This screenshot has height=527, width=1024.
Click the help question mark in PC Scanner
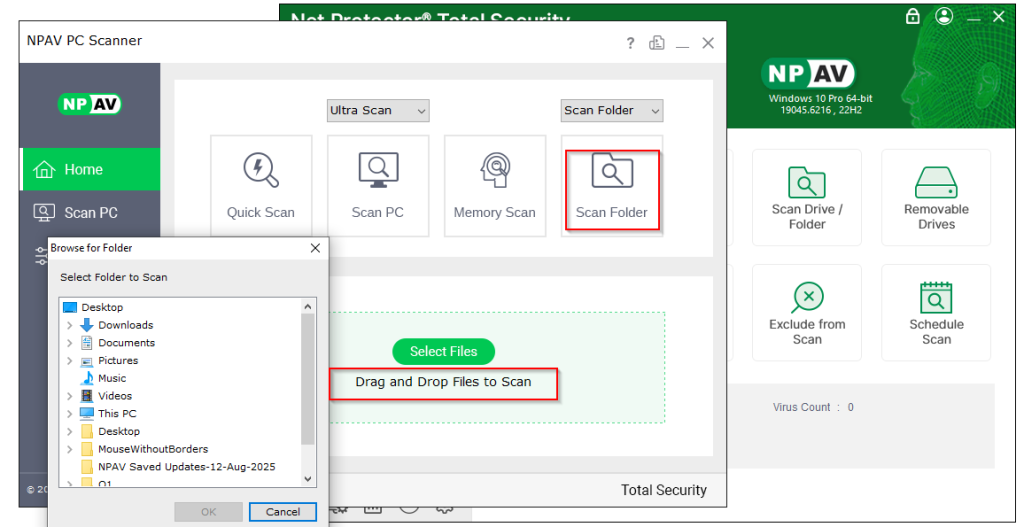pyautogui.click(x=631, y=43)
